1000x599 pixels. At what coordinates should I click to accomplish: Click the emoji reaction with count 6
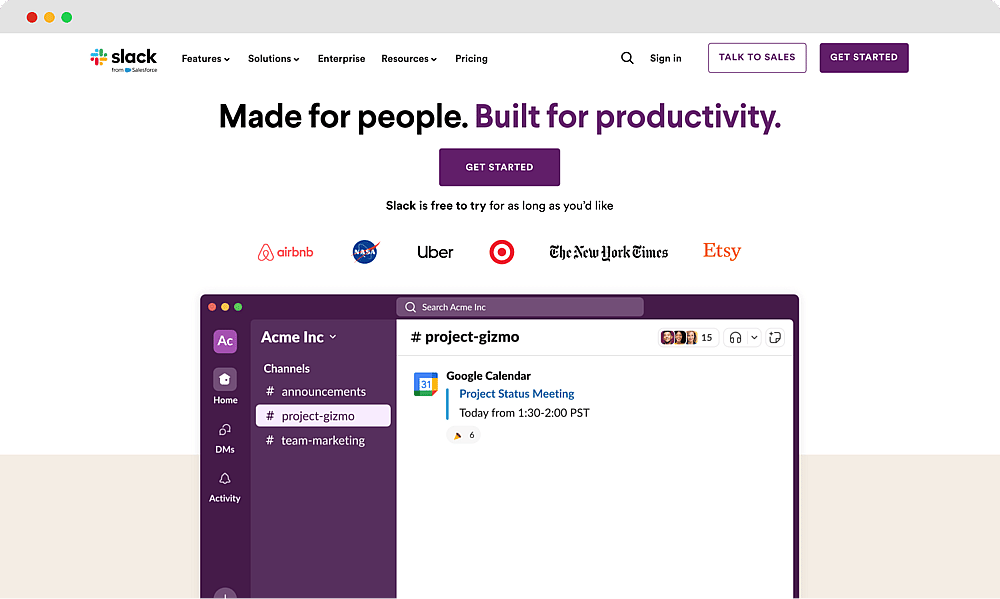point(464,435)
